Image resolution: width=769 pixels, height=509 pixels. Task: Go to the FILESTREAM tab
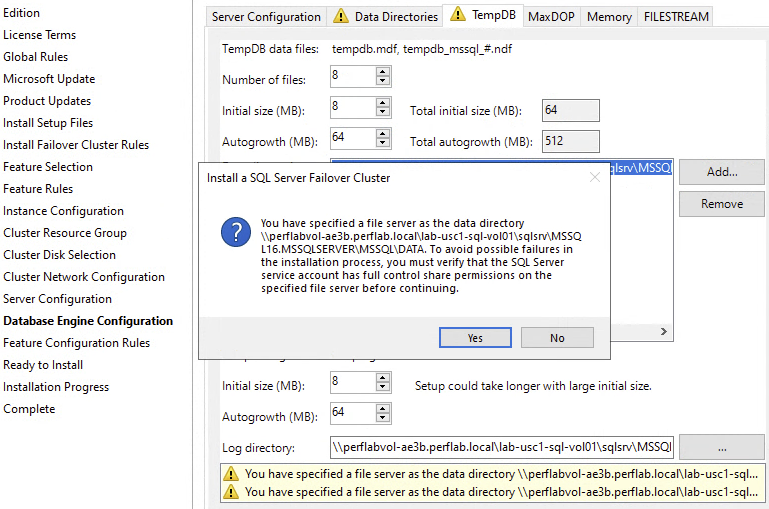pyautogui.click(x=676, y=17)
